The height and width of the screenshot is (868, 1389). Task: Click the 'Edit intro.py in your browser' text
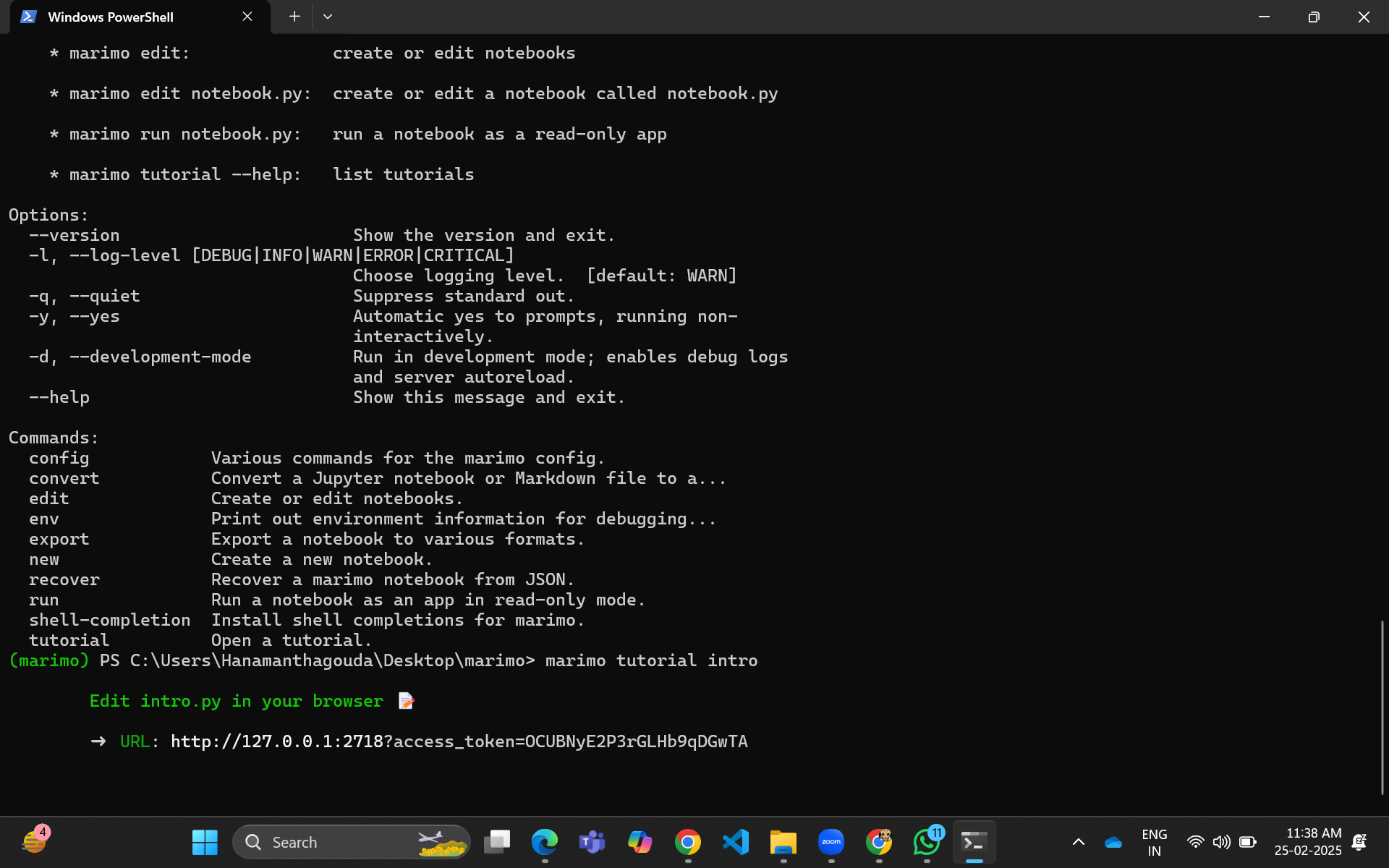pyautogui.click(x=237, y=701)
